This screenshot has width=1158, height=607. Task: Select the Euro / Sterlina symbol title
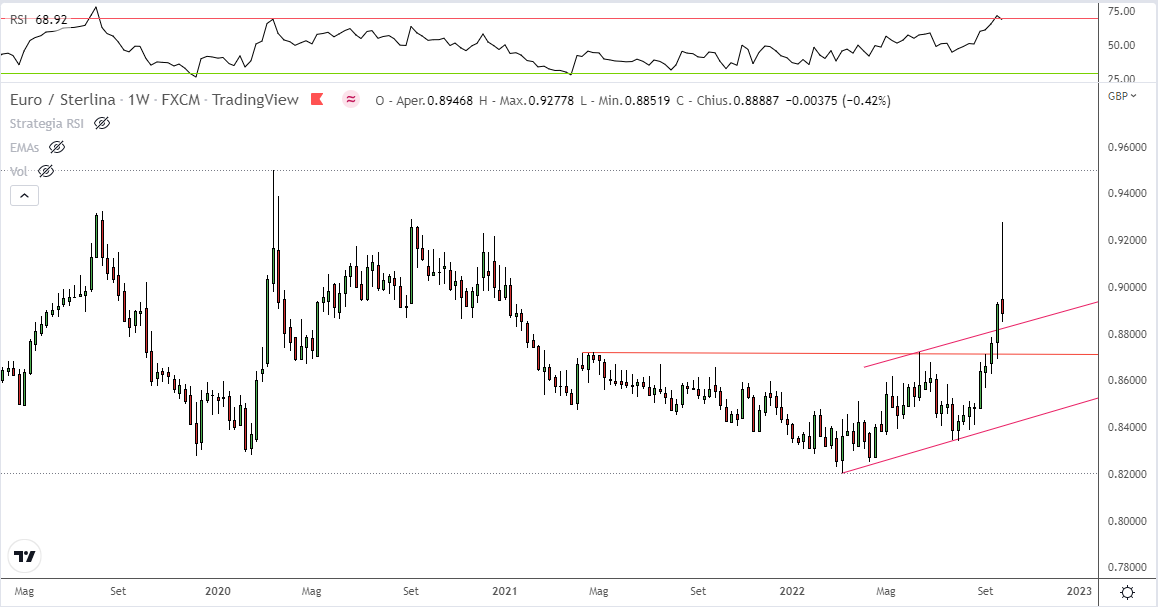pos(63,100)
